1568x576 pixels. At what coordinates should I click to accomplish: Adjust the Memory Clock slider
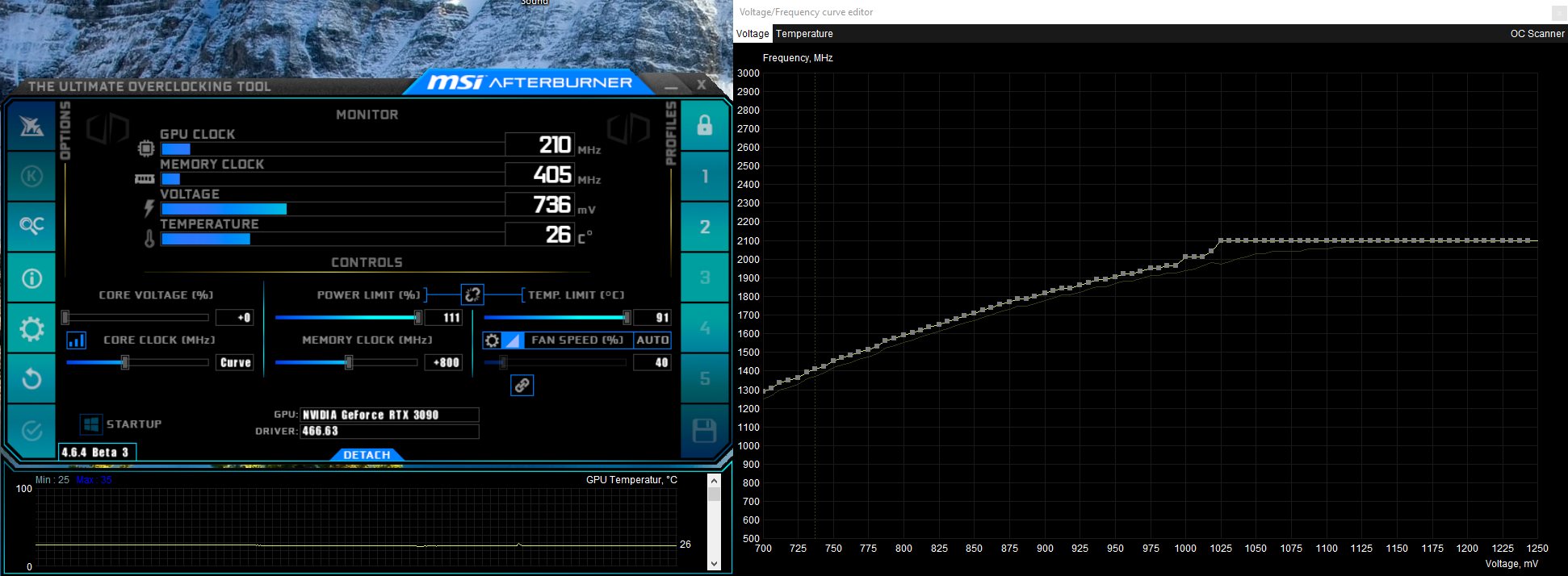[x=348, y=363]
